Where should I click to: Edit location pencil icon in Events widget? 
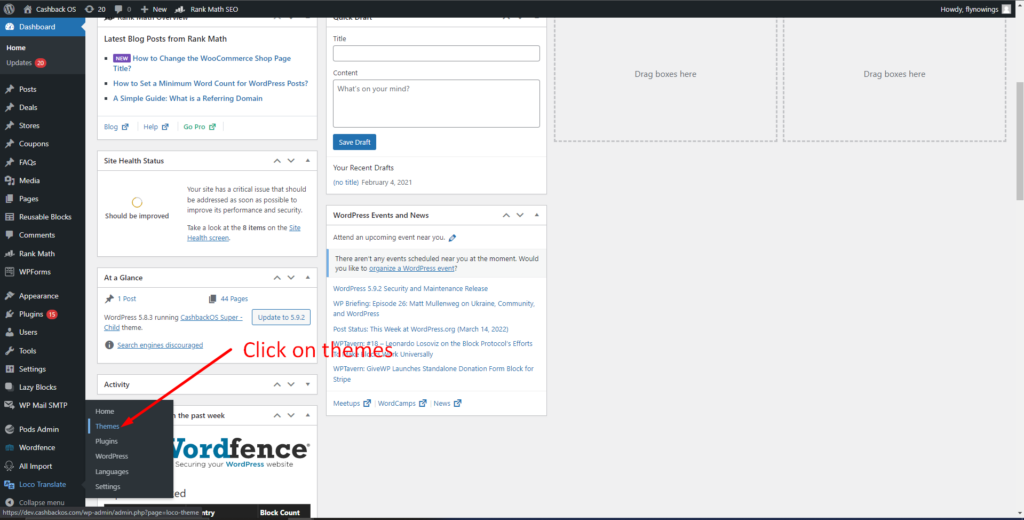tap(453, 238)
